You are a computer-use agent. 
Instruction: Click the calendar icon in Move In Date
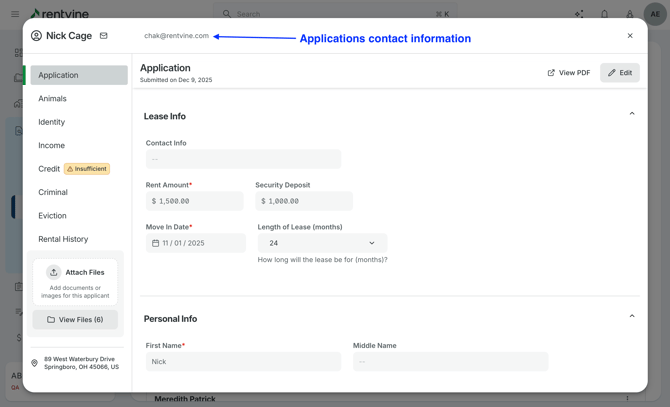click(156, 243)
